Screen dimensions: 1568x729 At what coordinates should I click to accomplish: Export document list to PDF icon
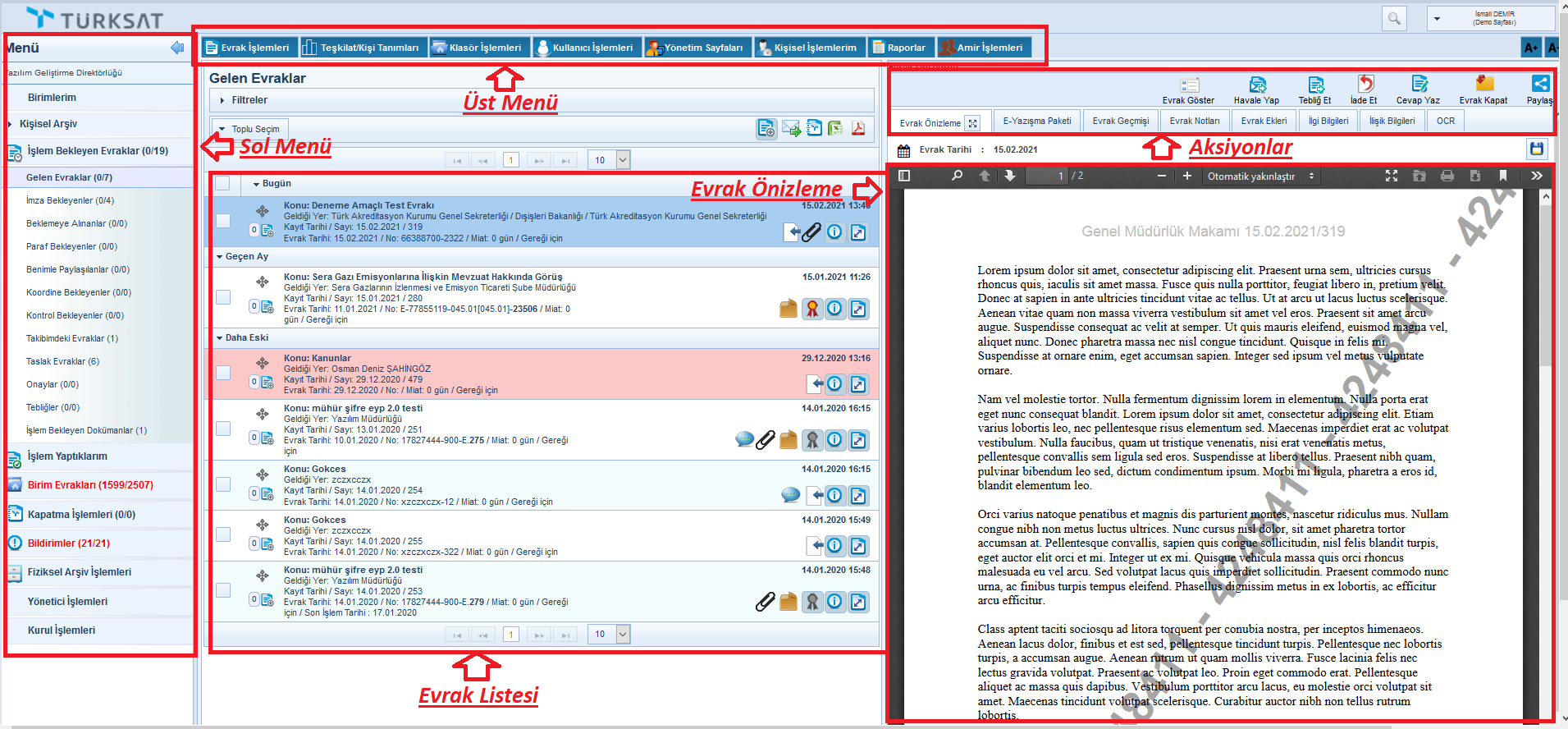pyautogui.click(x=858, y=128)
